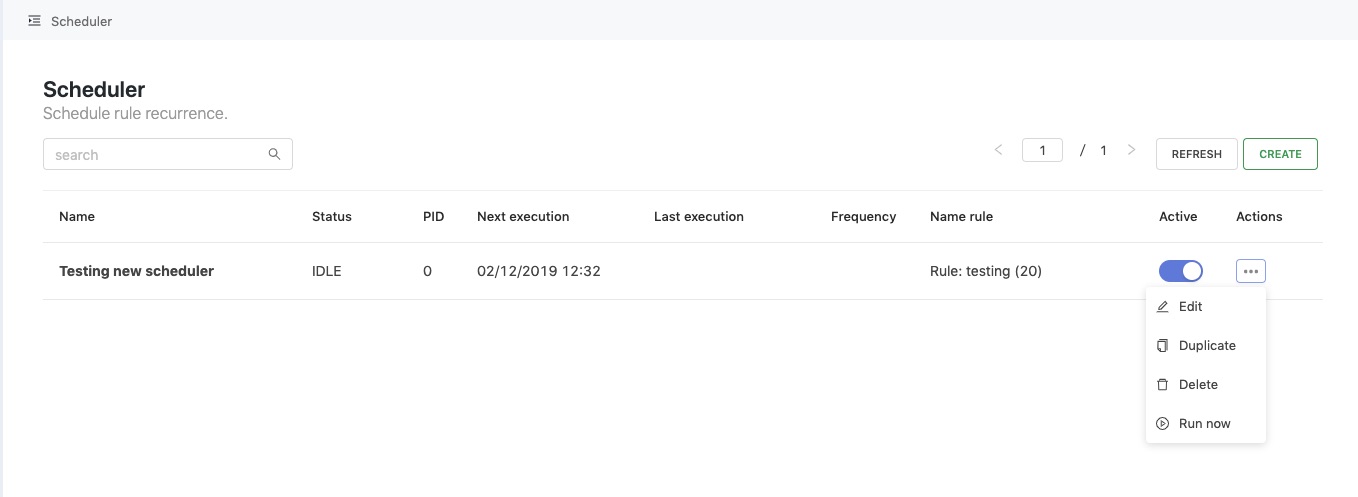Viewport: 1358px width, 497px height.
Task: Click the pencil Edit icon
Action: (x=1162, y=307)
